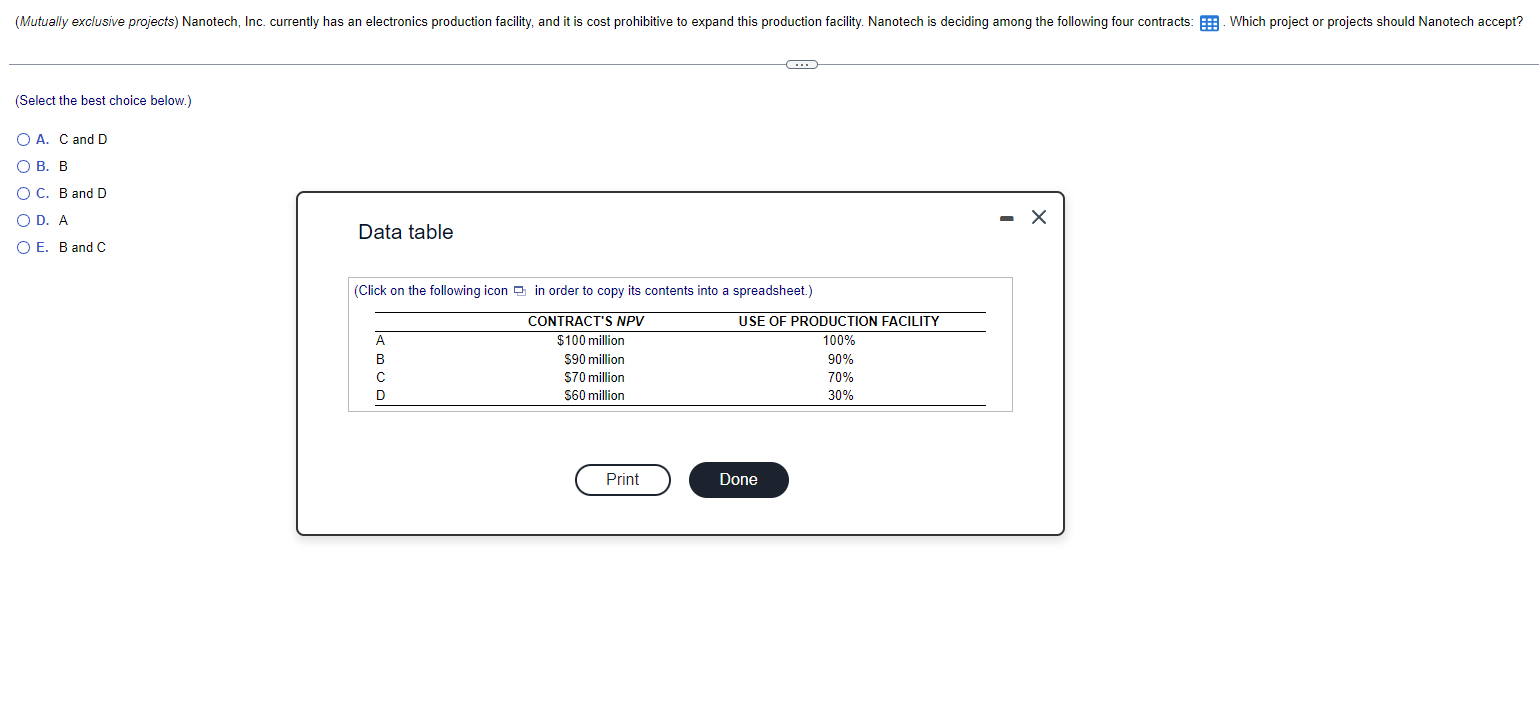Click the Data table dialog title
This screenshot has height=711, width=1539.
[x=405, y=232]
